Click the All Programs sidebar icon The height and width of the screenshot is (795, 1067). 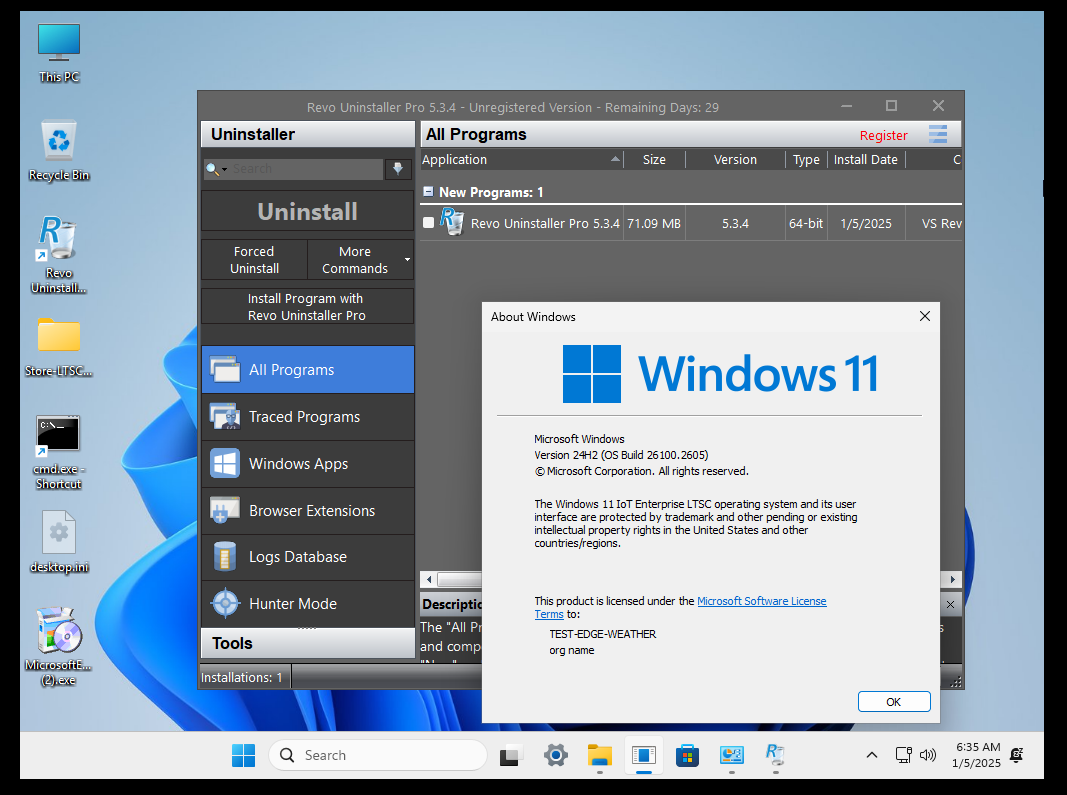click(x=225, y=370)
